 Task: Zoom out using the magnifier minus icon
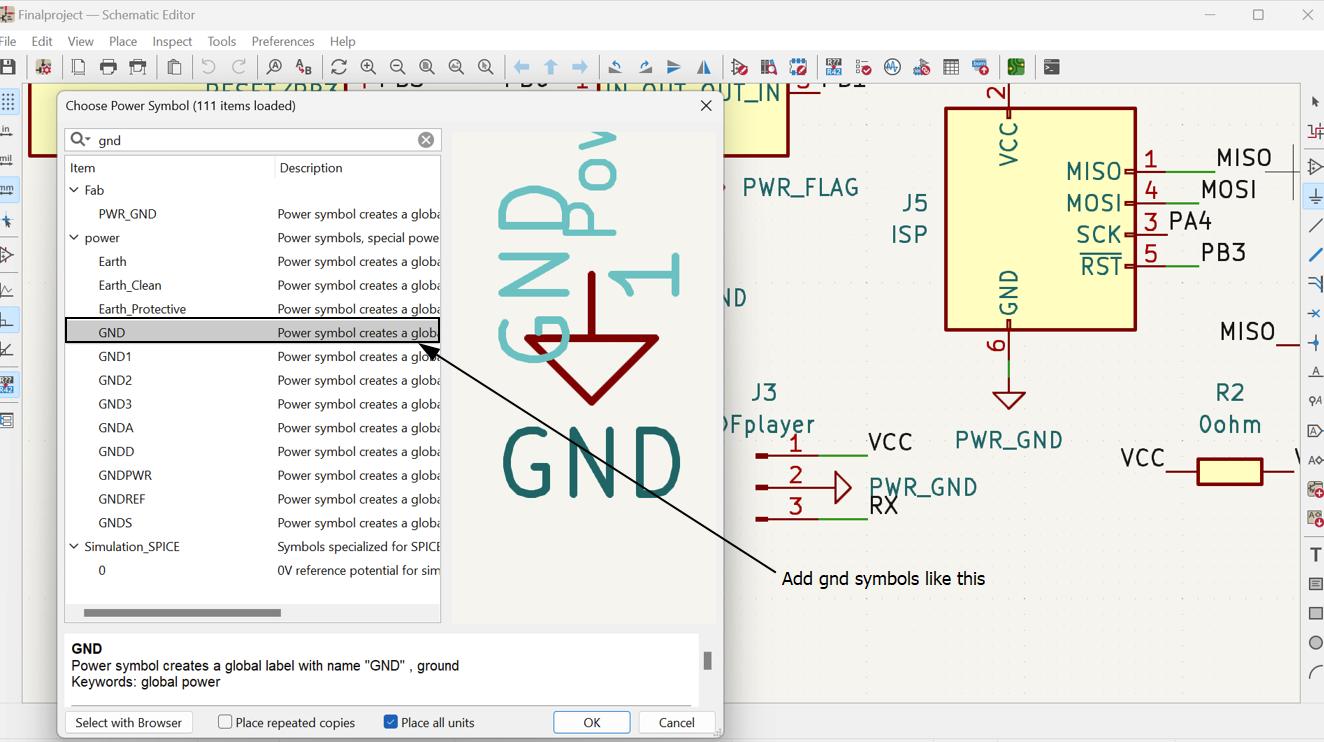click(x=397, y=67)
